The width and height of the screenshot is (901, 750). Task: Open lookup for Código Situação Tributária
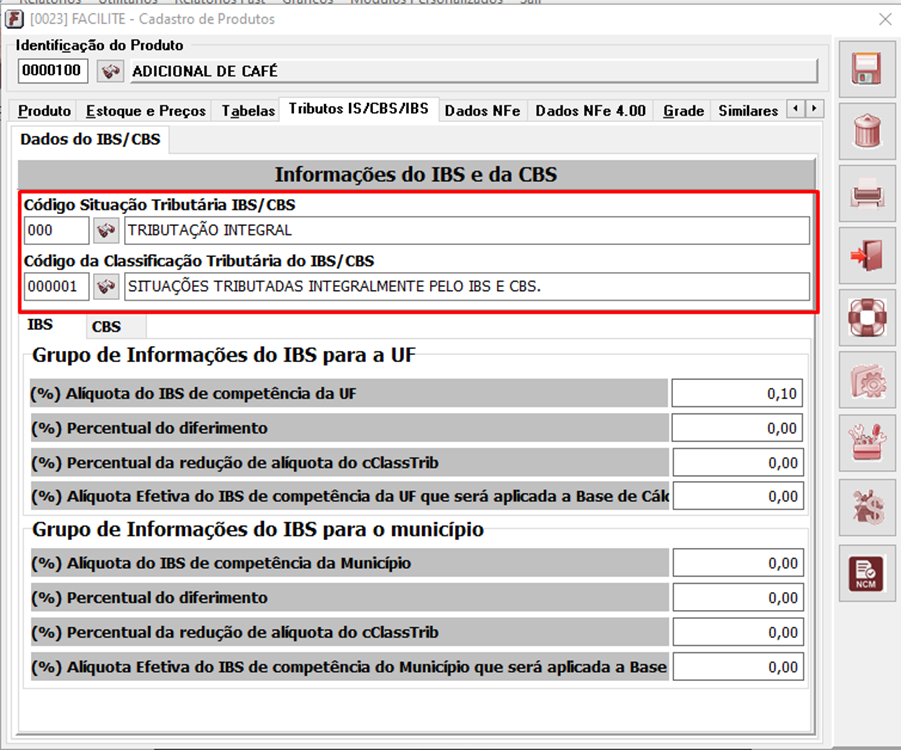[105, 231]
